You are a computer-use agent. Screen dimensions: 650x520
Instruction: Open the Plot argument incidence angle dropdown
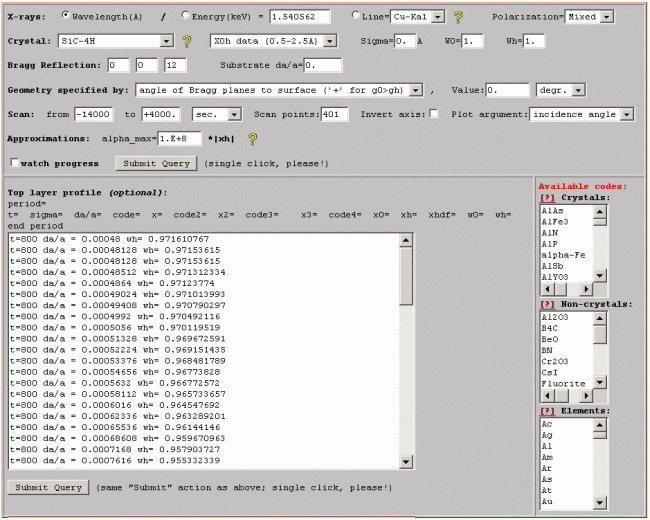pos(627,114)
